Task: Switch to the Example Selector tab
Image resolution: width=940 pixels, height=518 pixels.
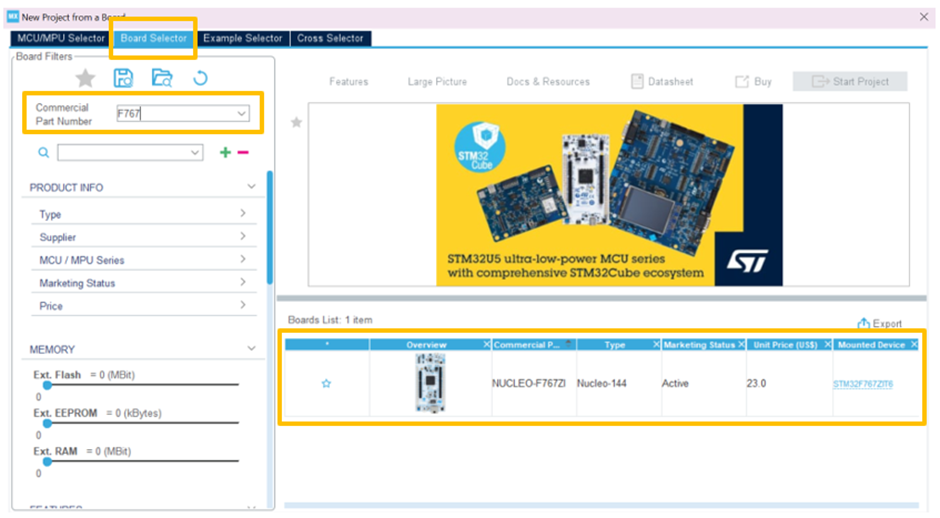Action: 242,38
